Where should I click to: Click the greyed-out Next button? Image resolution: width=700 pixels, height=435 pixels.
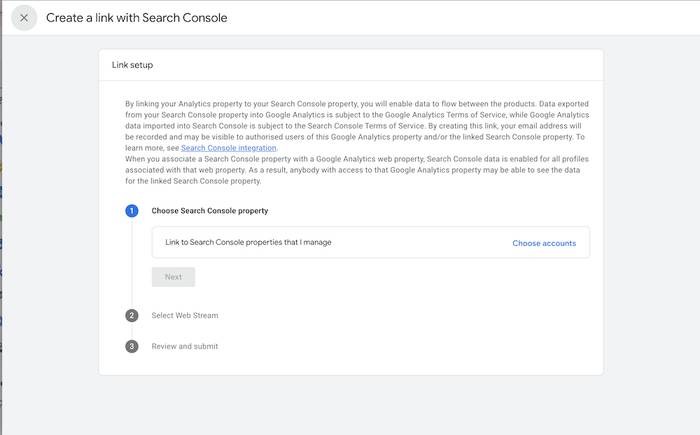click(x=173, y=277)
